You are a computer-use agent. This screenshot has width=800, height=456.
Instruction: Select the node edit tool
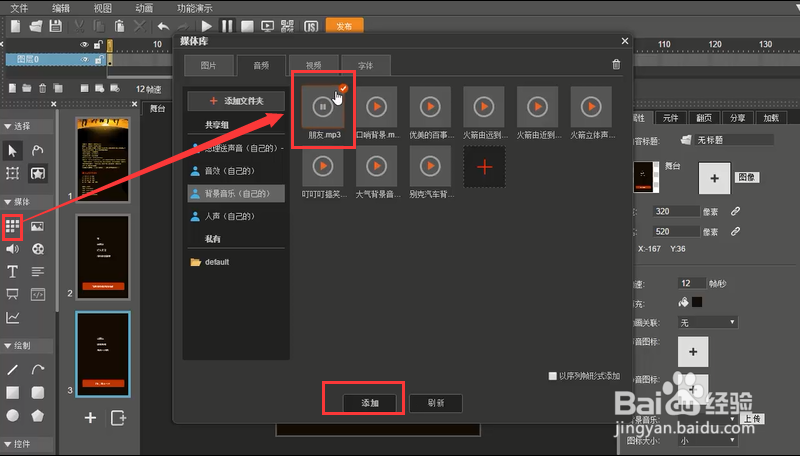(x=38, y=150)
